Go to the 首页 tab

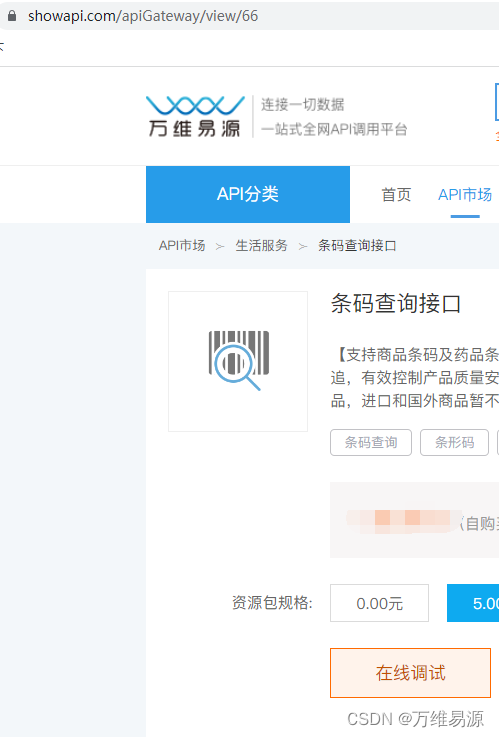point(396,194)
